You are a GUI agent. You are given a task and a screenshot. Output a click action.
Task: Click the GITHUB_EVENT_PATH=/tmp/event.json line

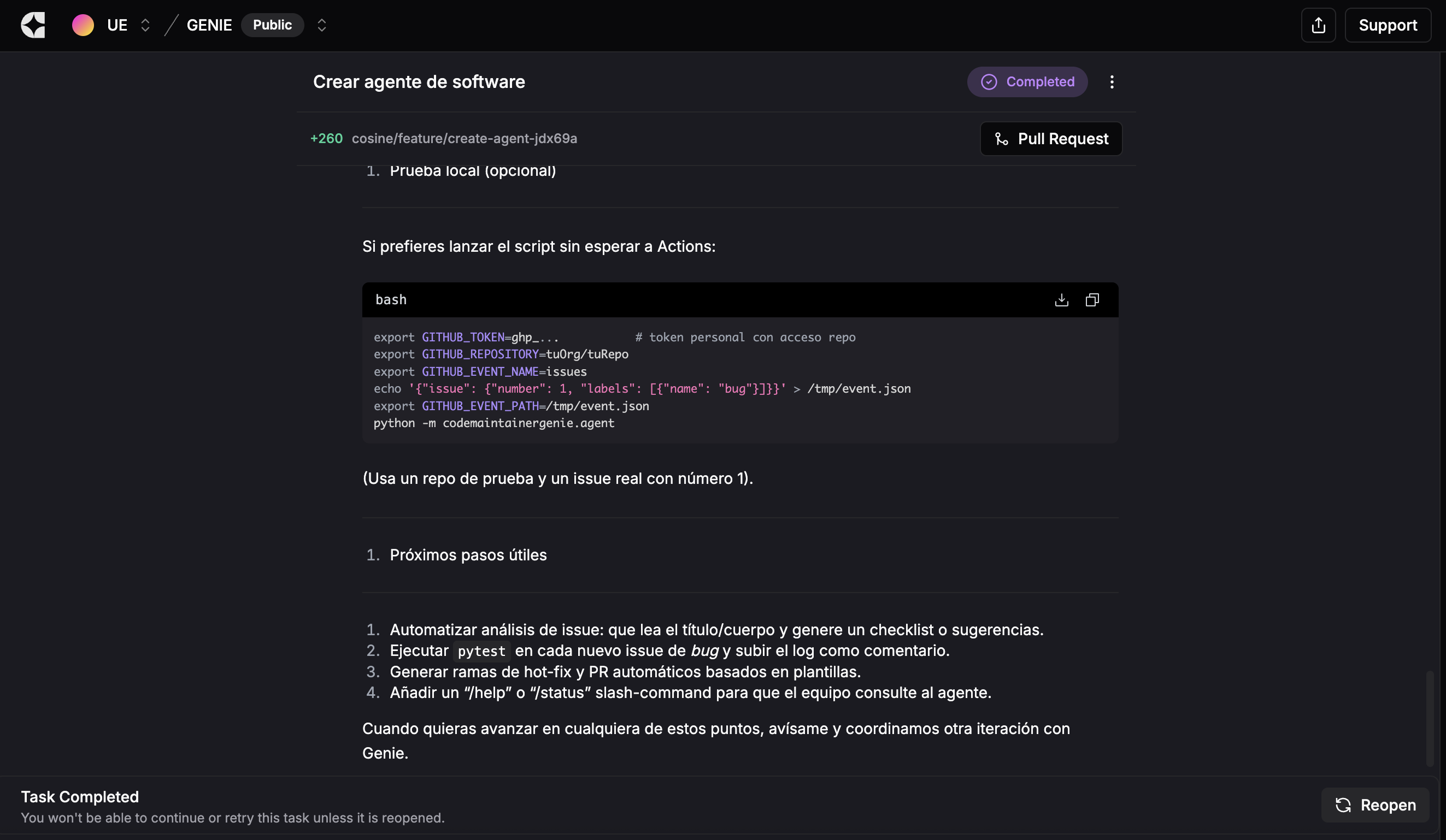[x=512, y=406]
